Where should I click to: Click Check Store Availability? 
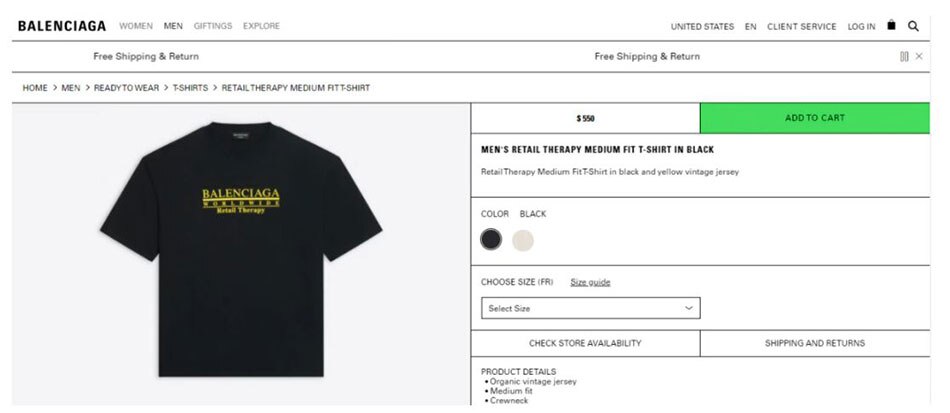pos(585,343)
